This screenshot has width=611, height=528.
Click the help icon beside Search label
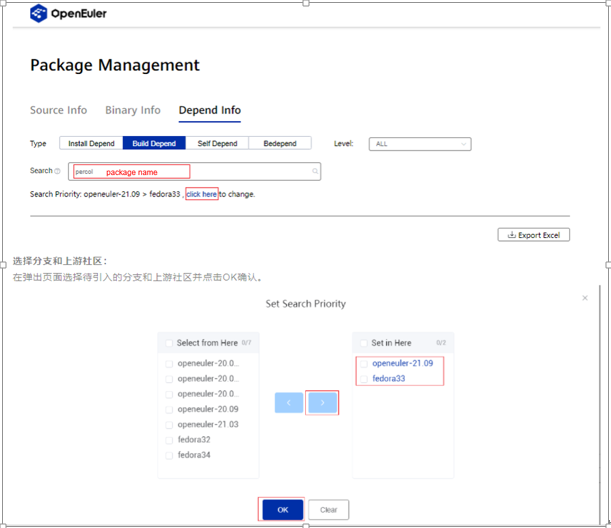pyautogui.click(x=57, y=171)
